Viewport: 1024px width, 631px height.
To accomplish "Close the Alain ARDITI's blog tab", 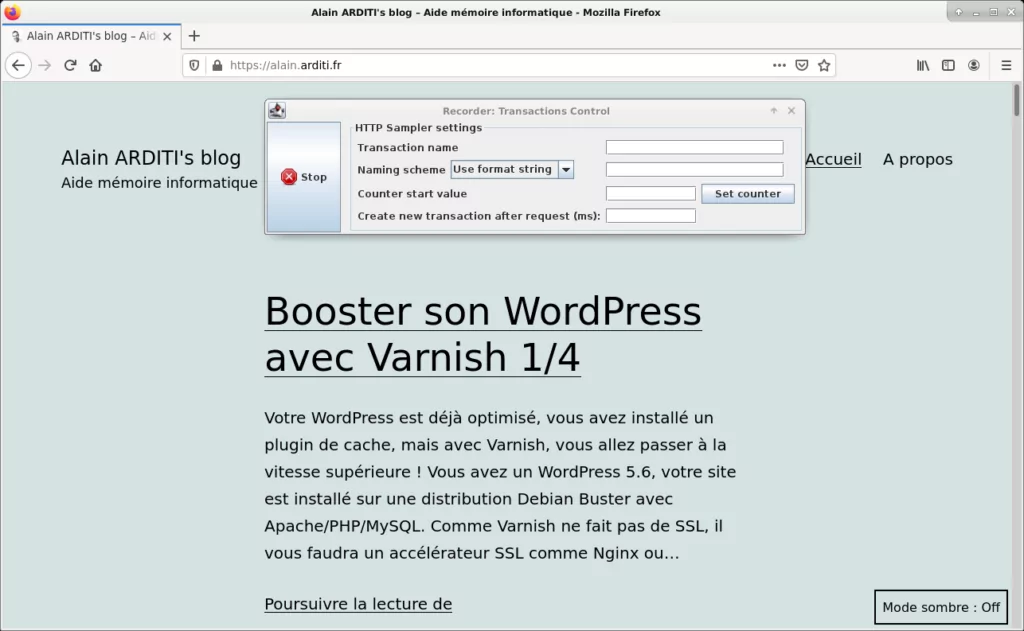I will pyautogui.click(x=167, y=37).
